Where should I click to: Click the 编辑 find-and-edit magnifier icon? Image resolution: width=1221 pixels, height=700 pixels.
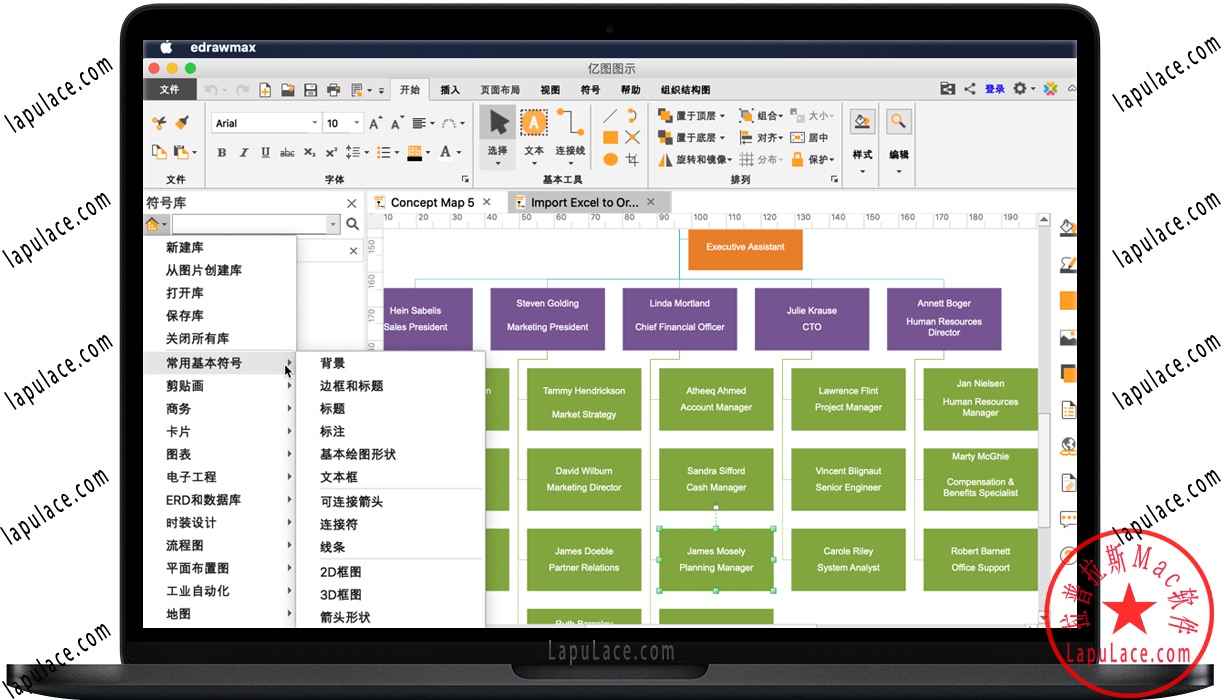point(897,120)
